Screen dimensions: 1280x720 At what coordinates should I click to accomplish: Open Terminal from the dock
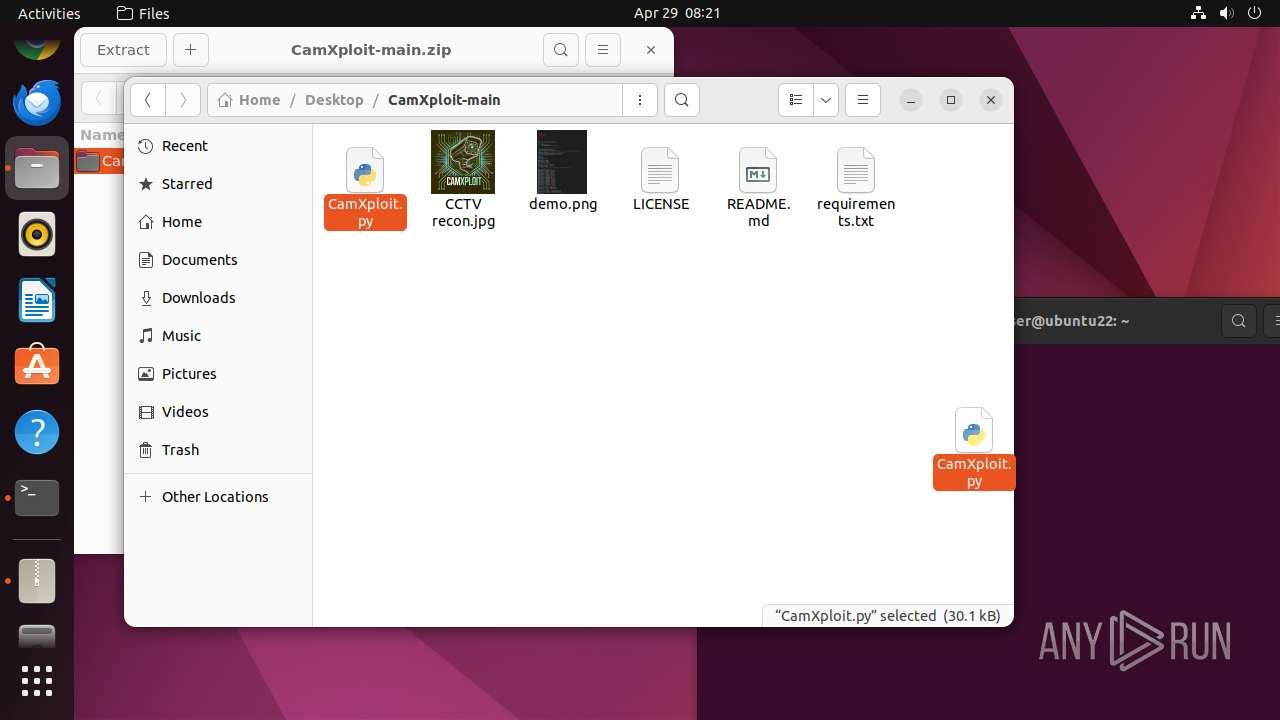[x=37, y=498]
